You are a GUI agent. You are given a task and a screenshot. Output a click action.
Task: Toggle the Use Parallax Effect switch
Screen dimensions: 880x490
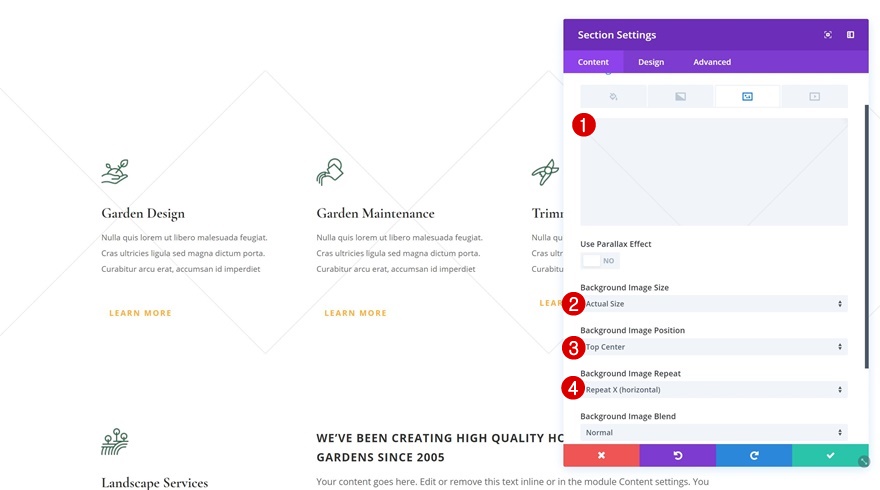click(600, 261)
